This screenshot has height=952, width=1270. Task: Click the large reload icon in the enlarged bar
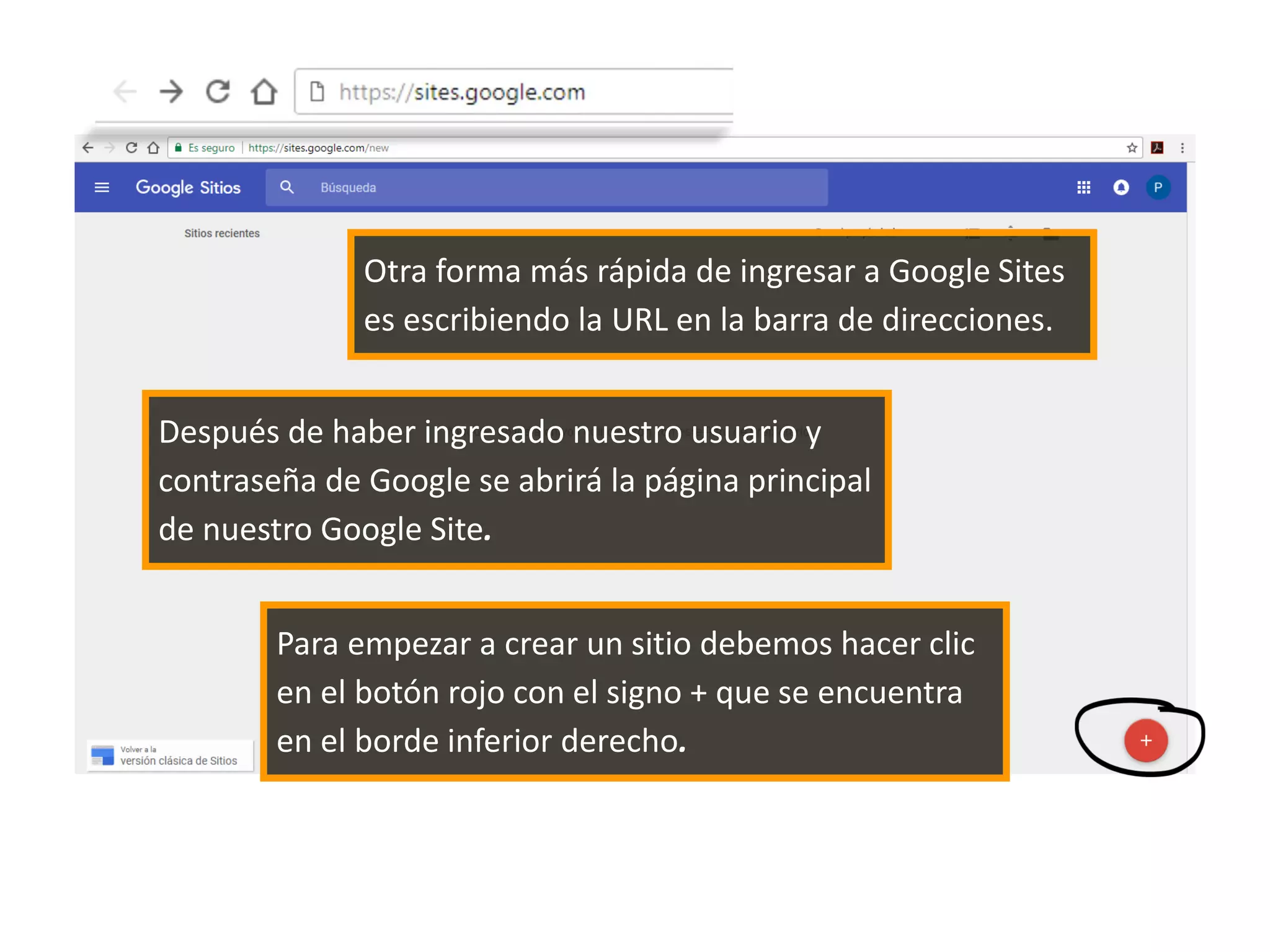218,91
